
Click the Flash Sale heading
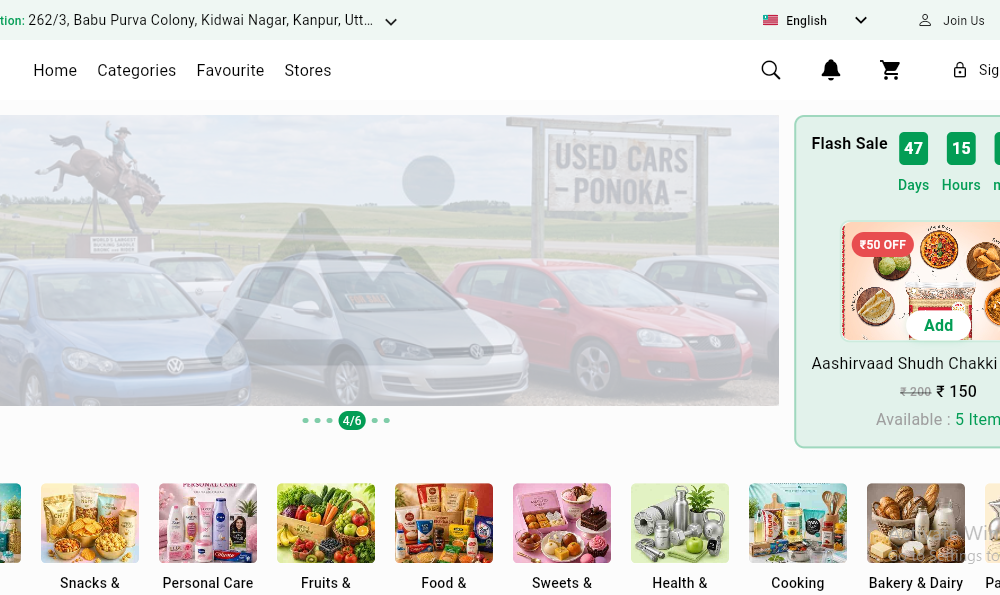(849, 143)
